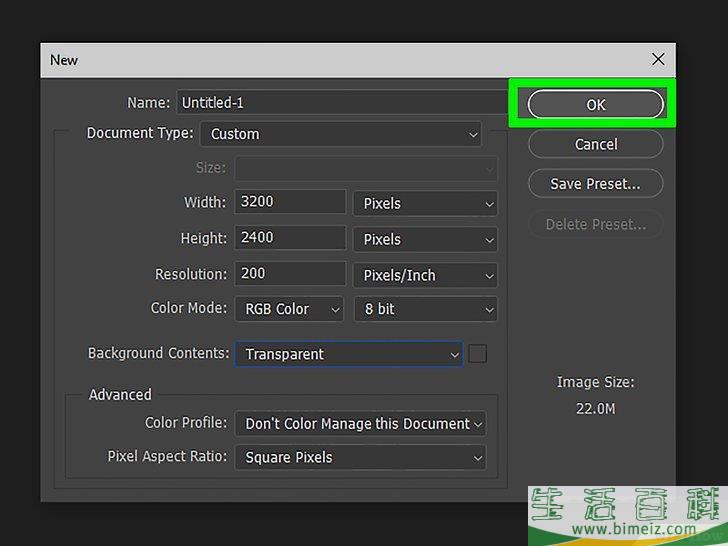Click the Height value field
Image resolution: width=728 pixels, height=546 pixels.
(290, 238)
